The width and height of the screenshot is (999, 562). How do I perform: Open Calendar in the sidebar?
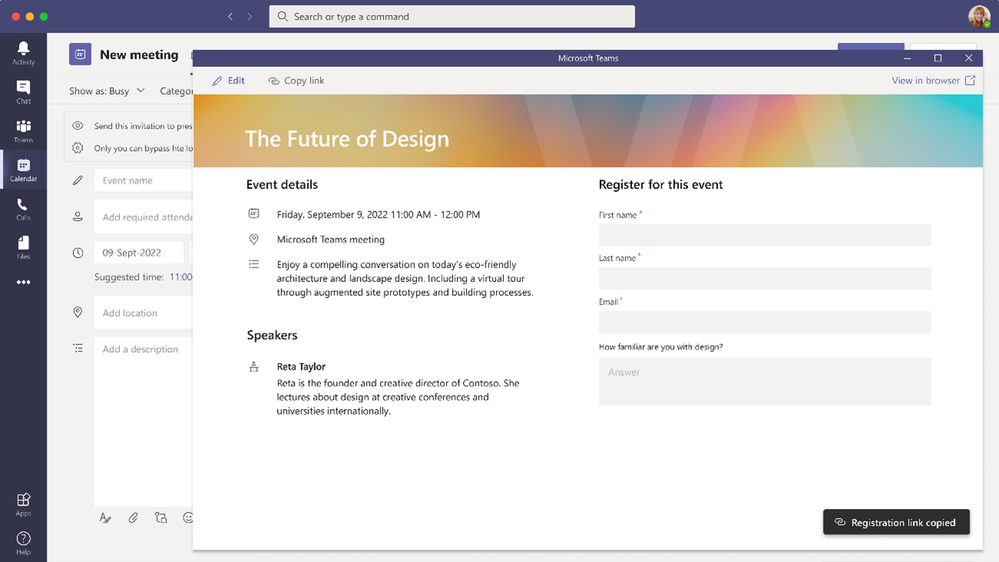23,169
